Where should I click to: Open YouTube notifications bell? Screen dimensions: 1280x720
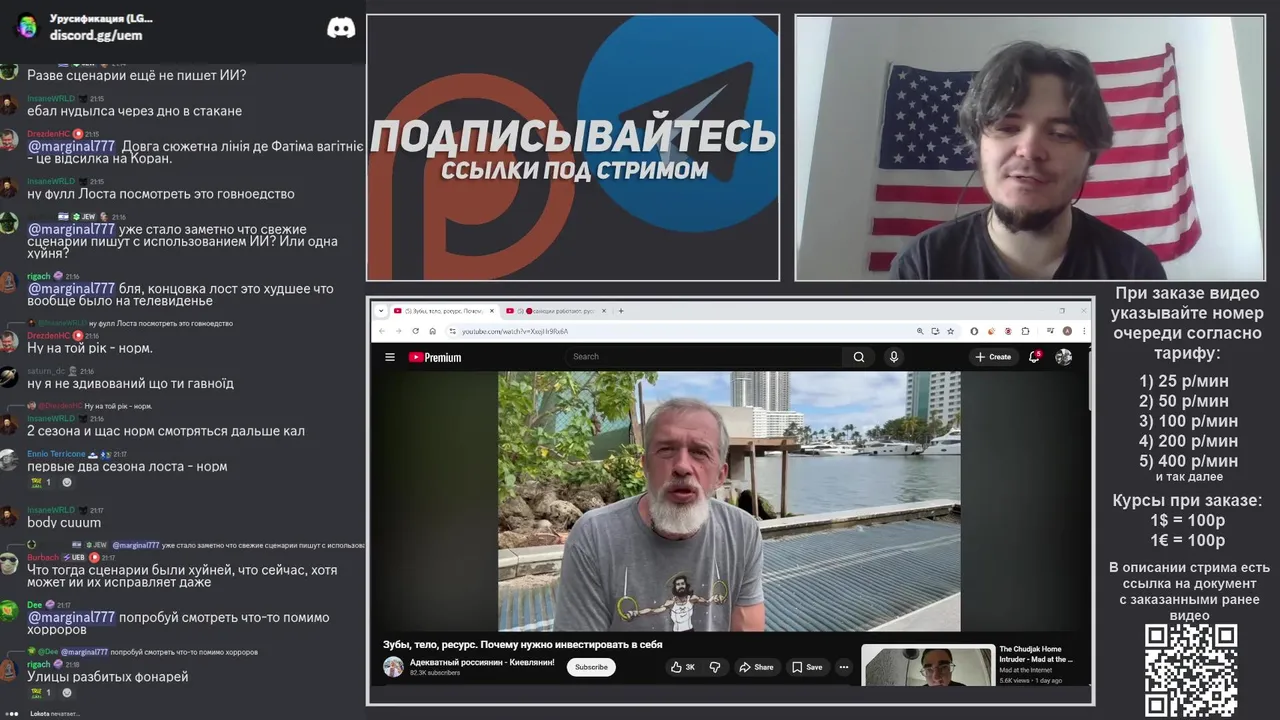(1035, 357)
